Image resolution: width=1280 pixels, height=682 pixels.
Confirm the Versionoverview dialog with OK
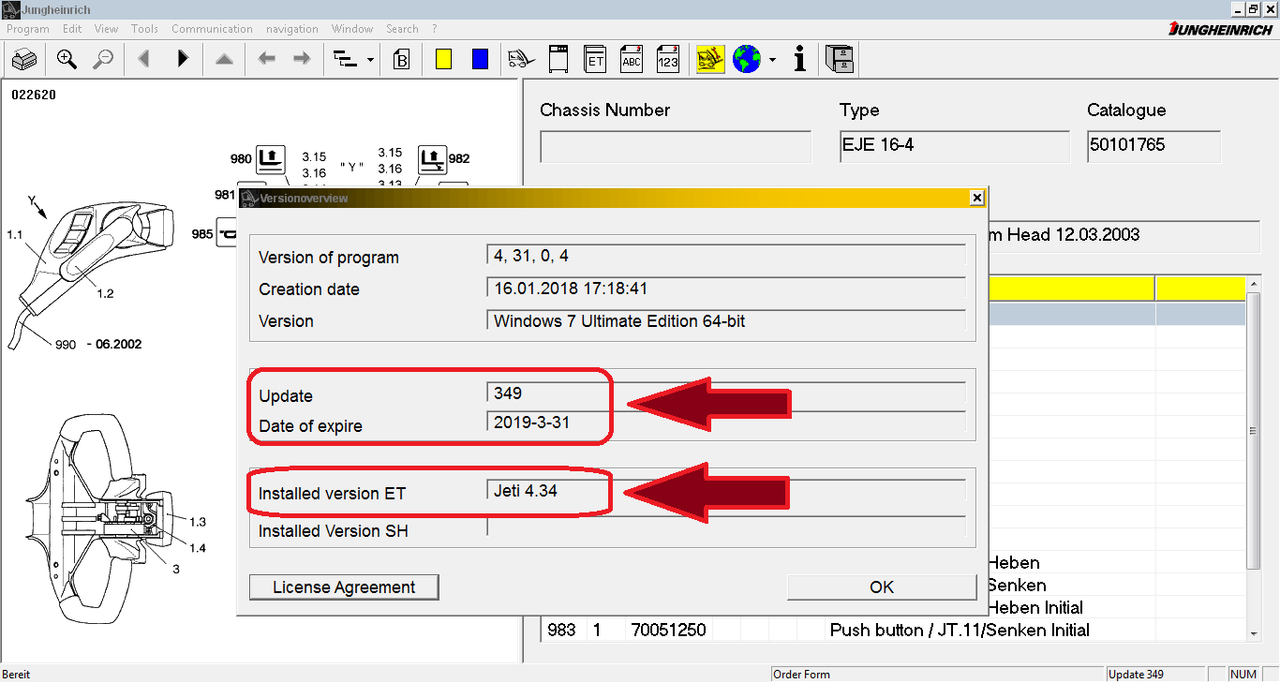tap(882, 587)
